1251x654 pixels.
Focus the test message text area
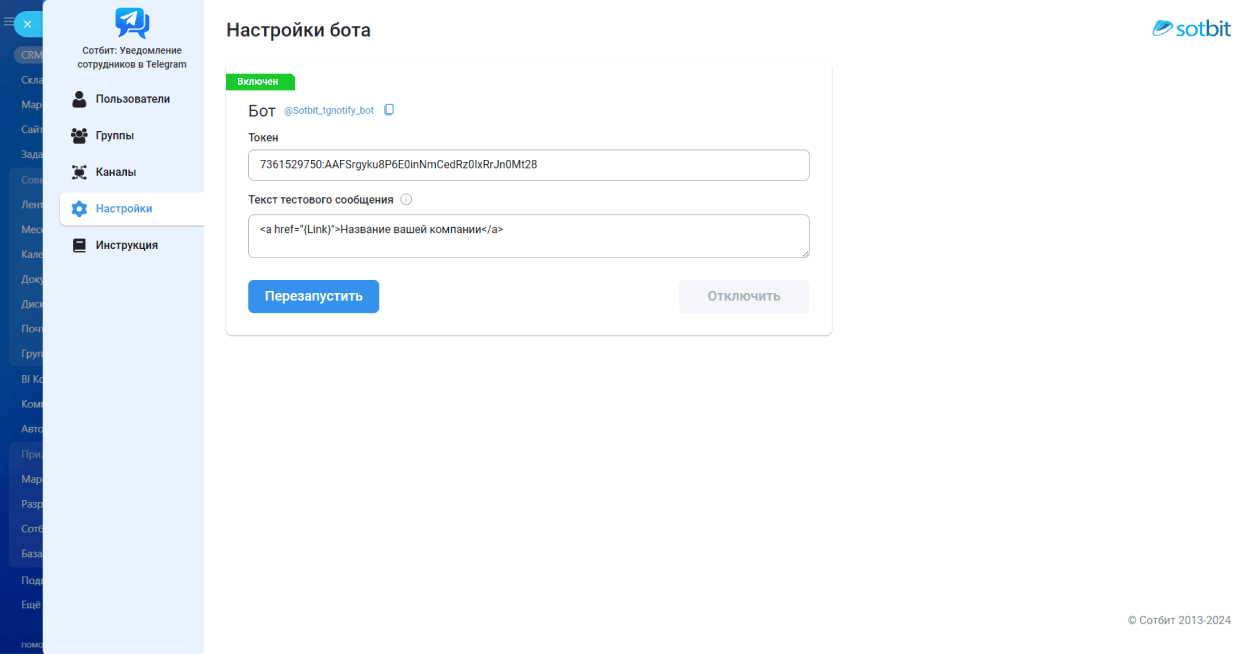tap(528, 236)
